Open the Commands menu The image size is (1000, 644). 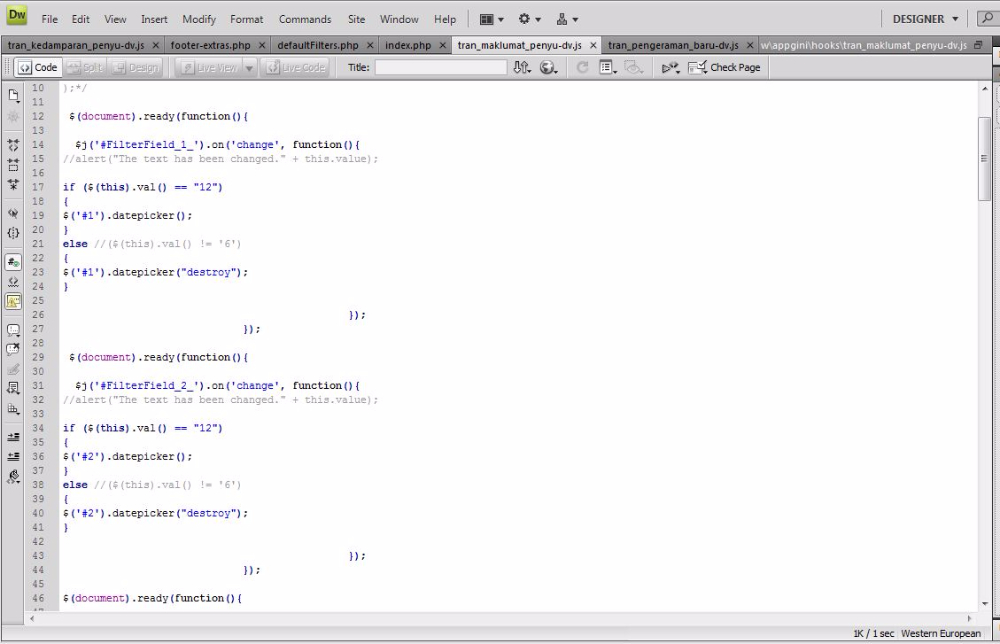(305, 19)
